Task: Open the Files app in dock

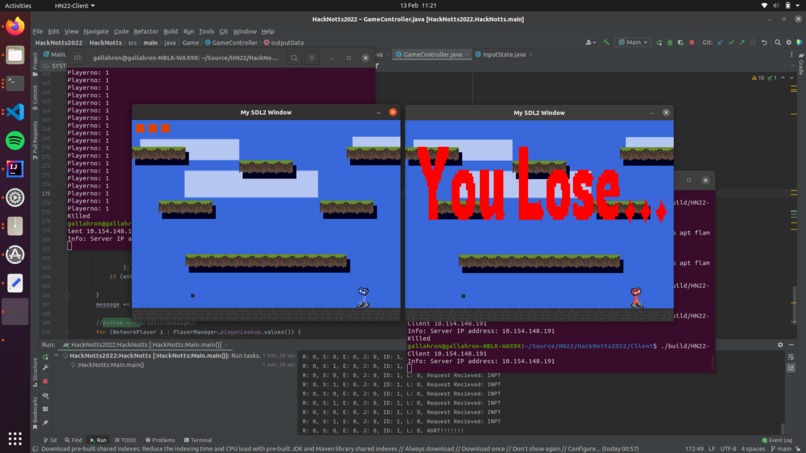Action: point(15,55)
